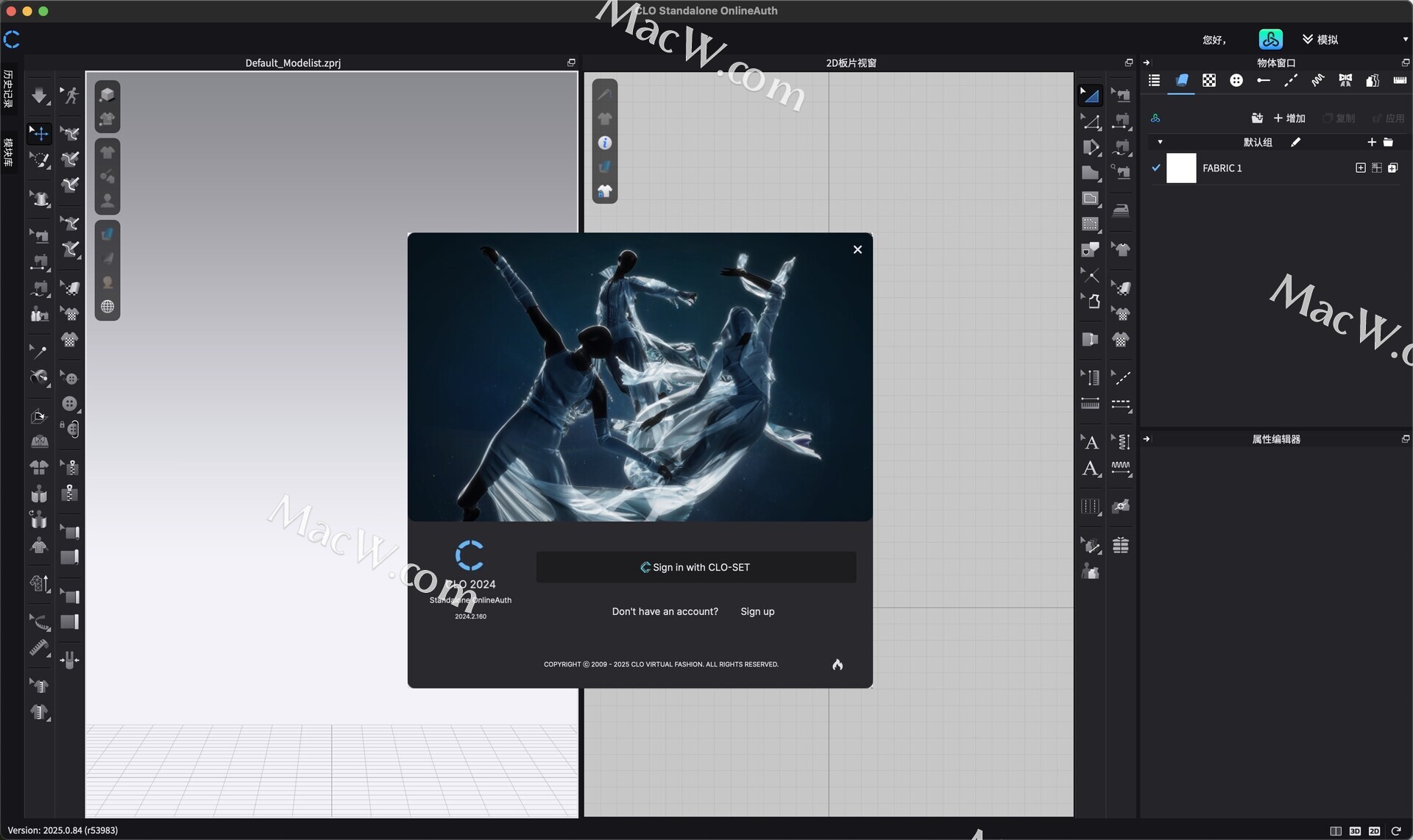Image resolution: width=1413 pixels, height=840 pixels.
Task: Select the Puffer quilting jacket tool
Action: pos(1121,545)
